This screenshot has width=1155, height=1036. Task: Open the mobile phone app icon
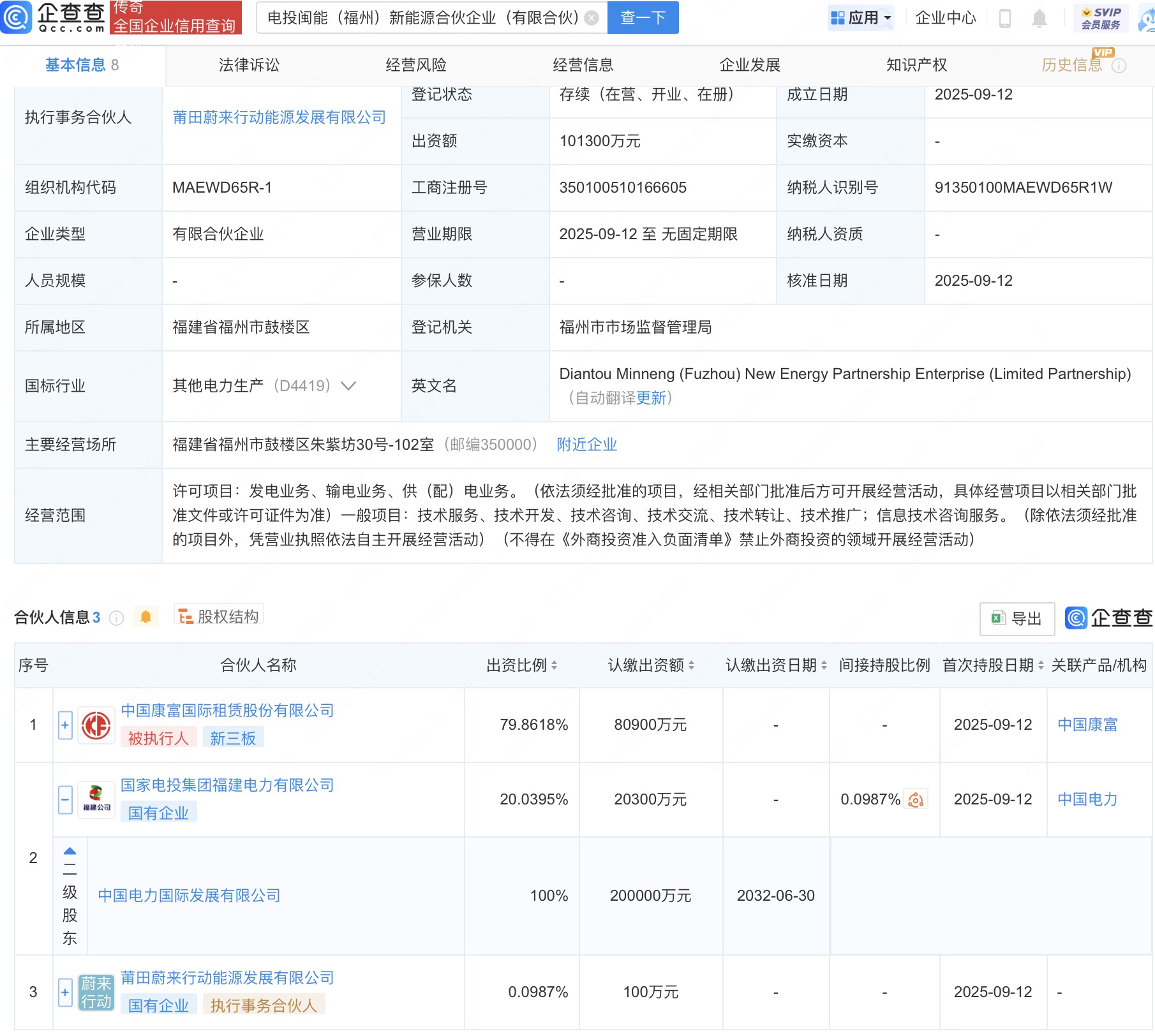tap(1004, 18)
